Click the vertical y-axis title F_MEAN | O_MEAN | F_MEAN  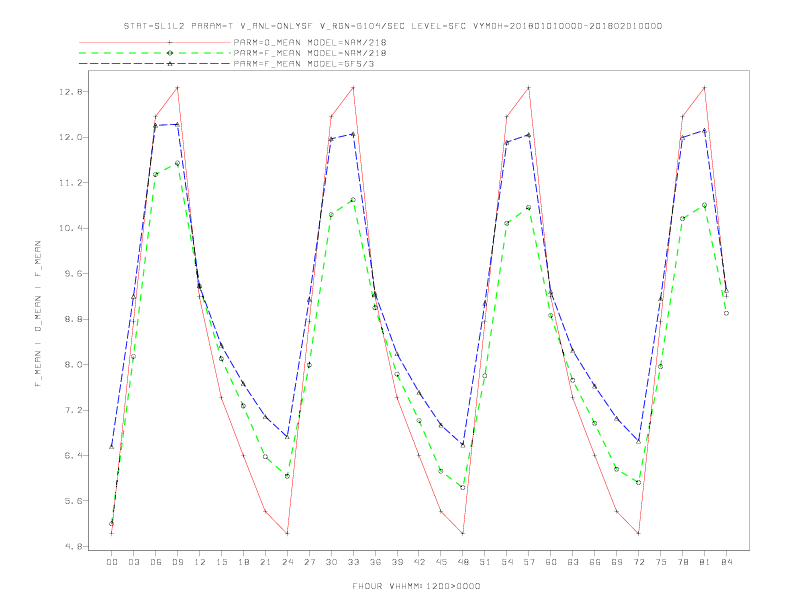[x=38, y=314]
